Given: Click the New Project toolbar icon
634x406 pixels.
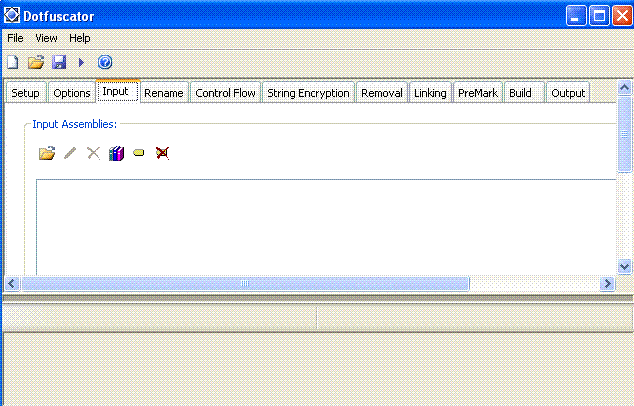Looking at the screenshot, I should 13,62.
